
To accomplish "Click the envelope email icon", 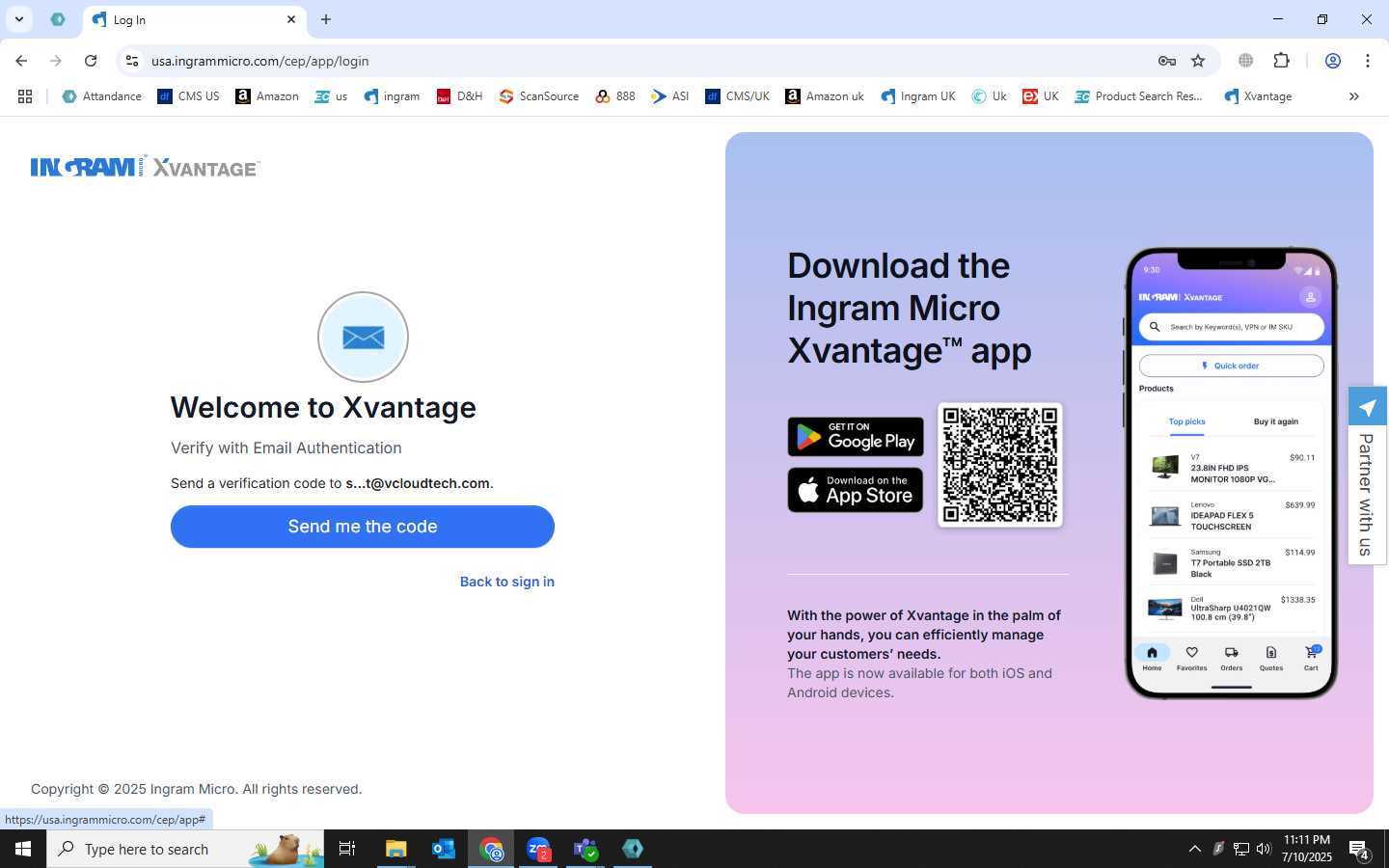I will (x=363, y=338).
